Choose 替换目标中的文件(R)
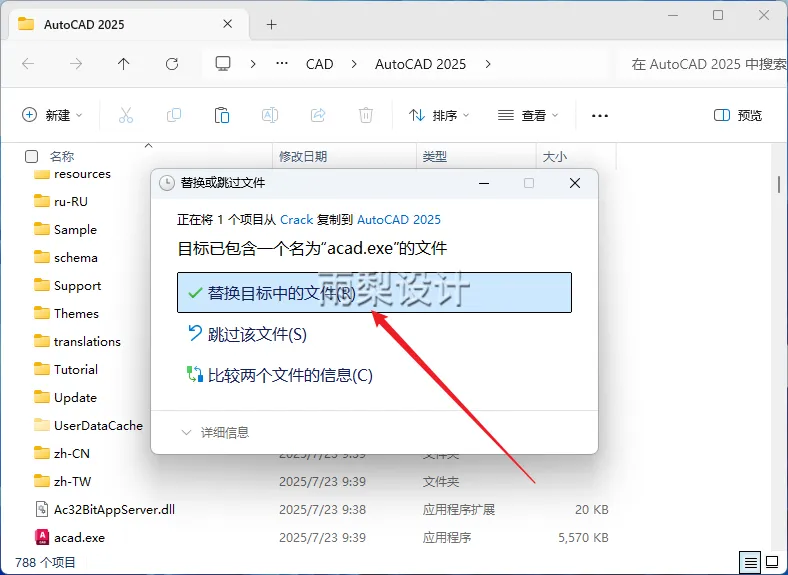 [x=374, y=293]
